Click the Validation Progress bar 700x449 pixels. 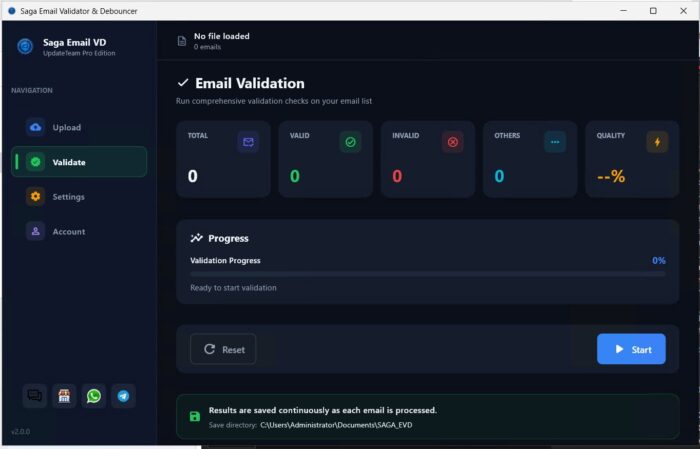pos(428,274)
